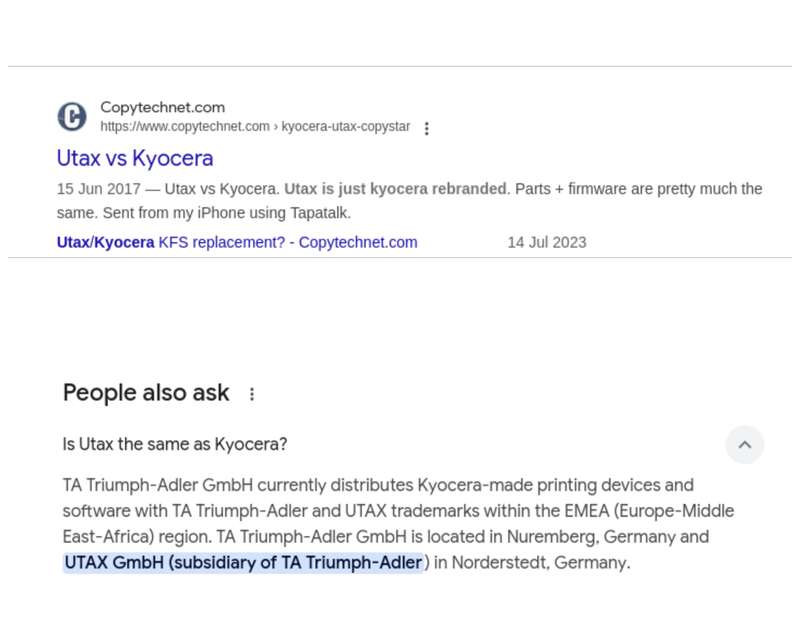The height and width of the screenshot is (640, 800).
Task: Click the Copytechnet.com site name
Action: (x=162, y=107)
